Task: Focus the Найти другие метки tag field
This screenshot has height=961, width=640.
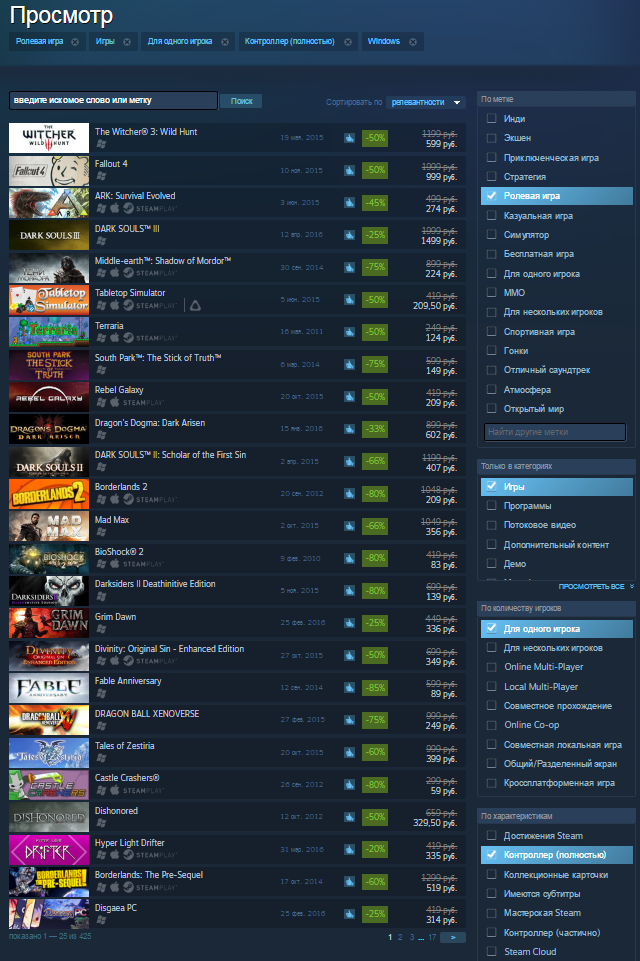Action: [x=555, y=432]
